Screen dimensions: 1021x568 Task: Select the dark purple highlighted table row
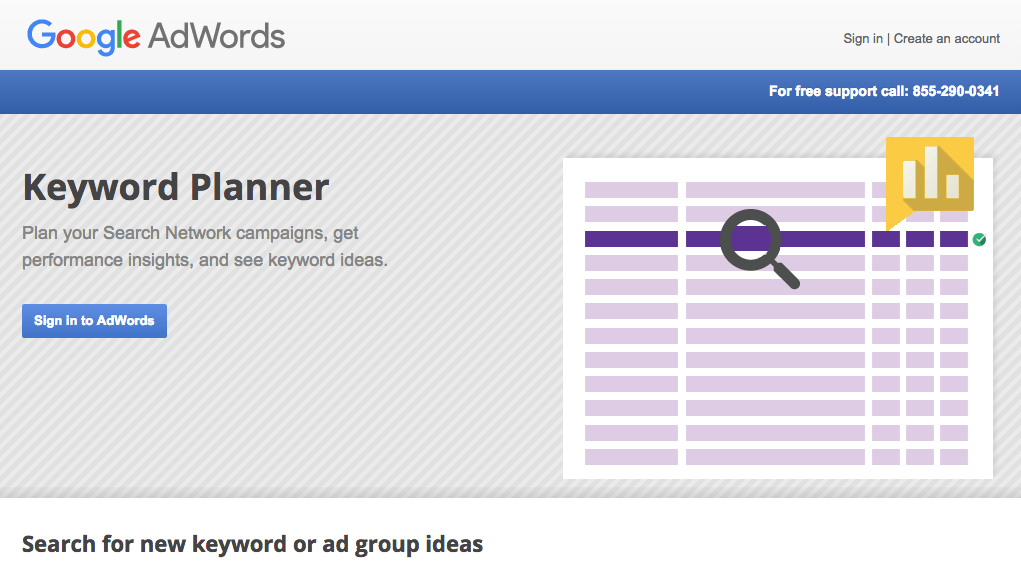click(x=630, y=239)
